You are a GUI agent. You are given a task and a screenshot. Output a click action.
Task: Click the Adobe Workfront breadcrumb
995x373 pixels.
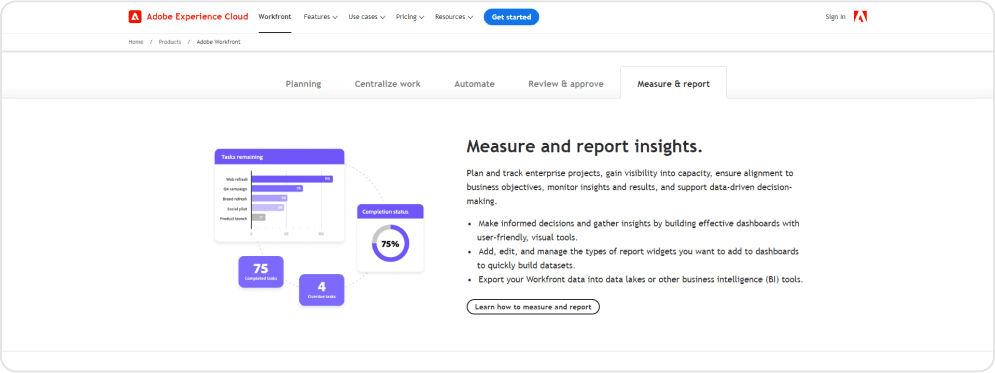tap(218, 42)
